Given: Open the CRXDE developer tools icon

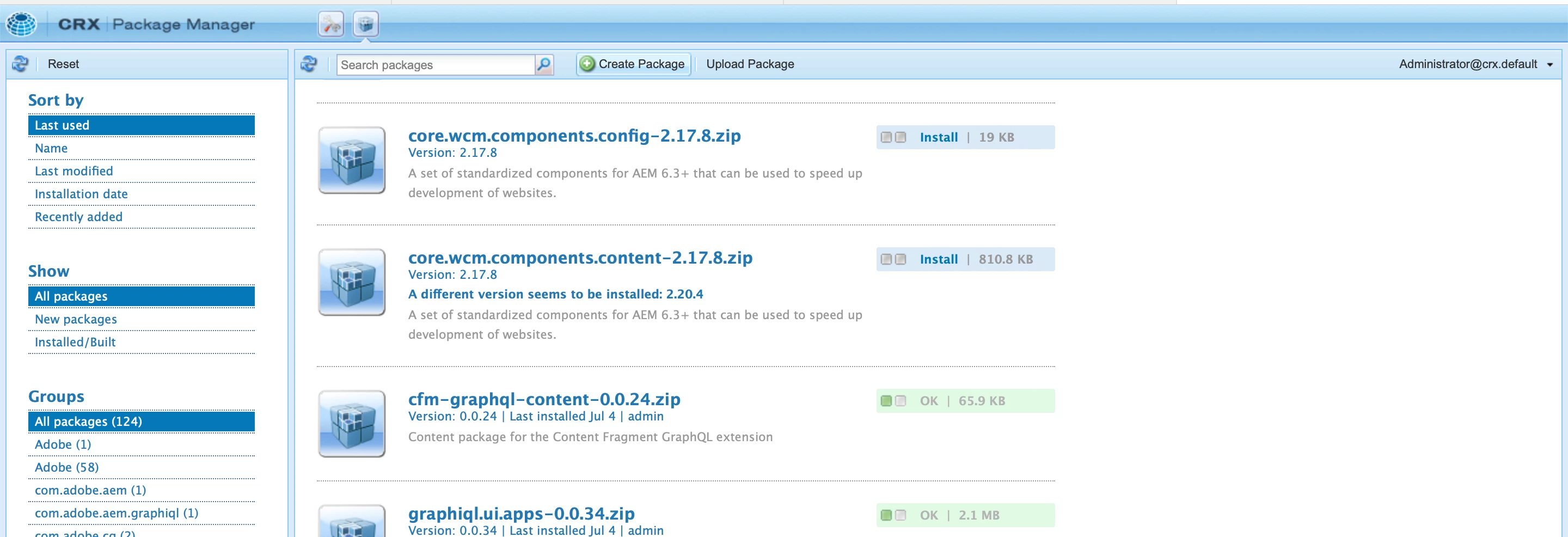Looking at the screenshot, I should coord(331,25).
